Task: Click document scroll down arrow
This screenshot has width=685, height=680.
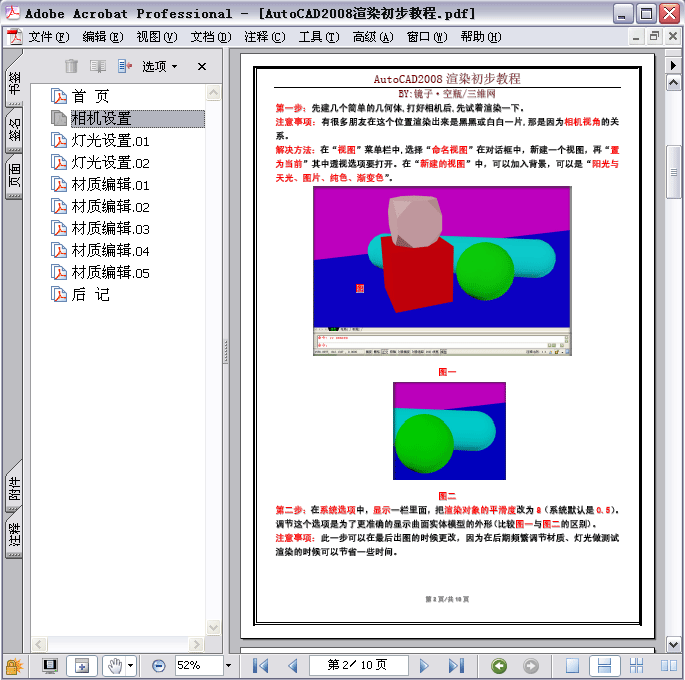Action: [674, 644]
